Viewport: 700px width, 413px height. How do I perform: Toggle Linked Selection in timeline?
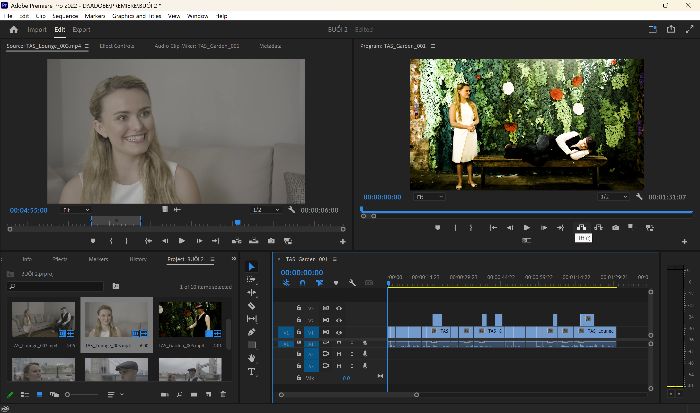tap(319, 283)
